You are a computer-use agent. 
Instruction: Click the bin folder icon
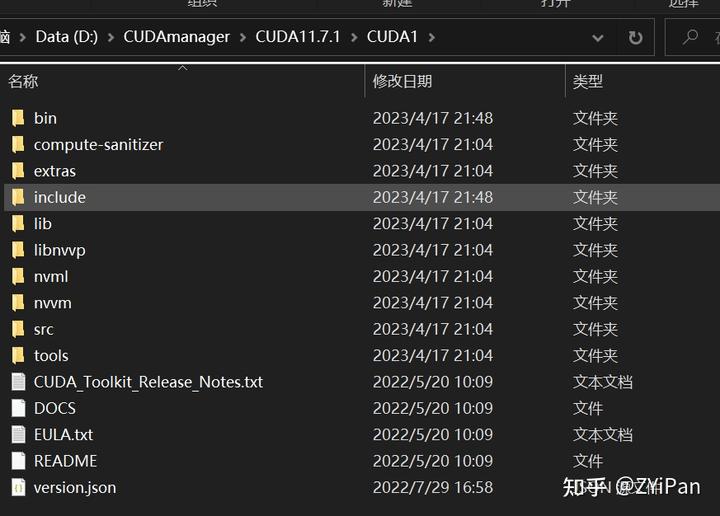pyautogui.click(x=18, y=118)
